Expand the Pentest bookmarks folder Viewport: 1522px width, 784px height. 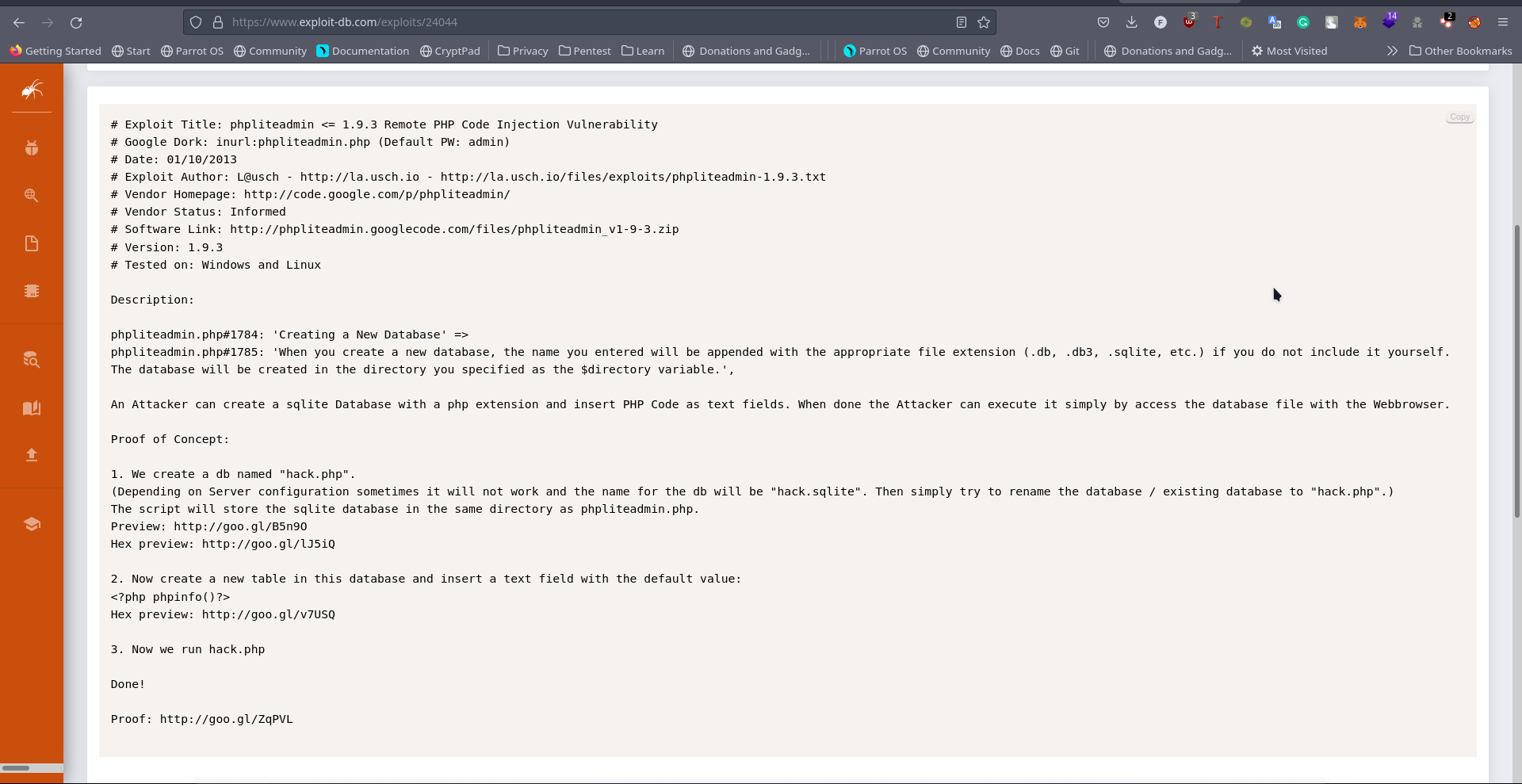[x=585, y=51]
